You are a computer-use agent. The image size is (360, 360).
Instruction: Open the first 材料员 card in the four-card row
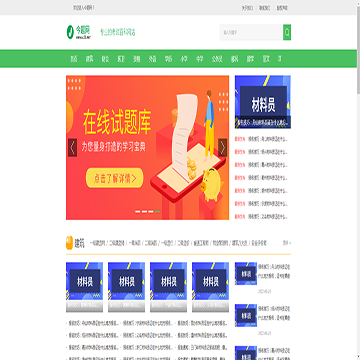pyautogui.click(x=84, y=287)
